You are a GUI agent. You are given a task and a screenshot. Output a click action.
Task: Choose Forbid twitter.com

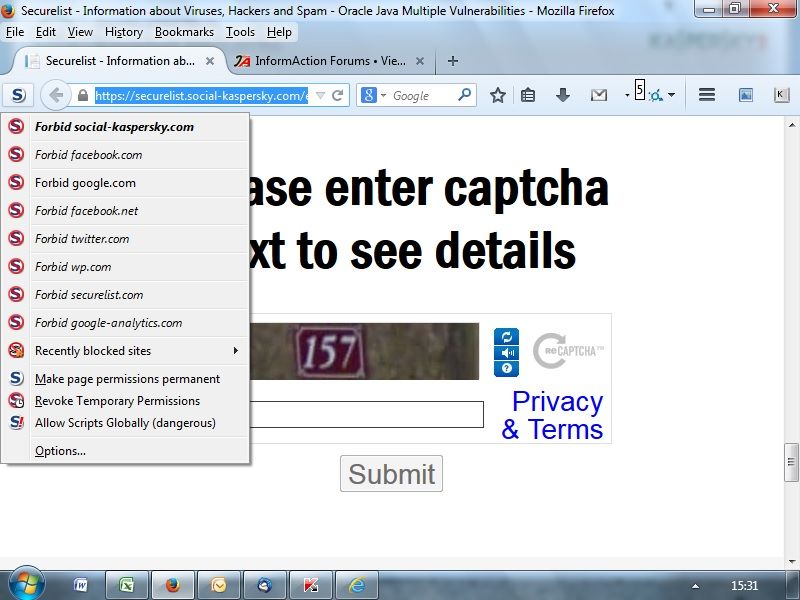coord(126,239)
